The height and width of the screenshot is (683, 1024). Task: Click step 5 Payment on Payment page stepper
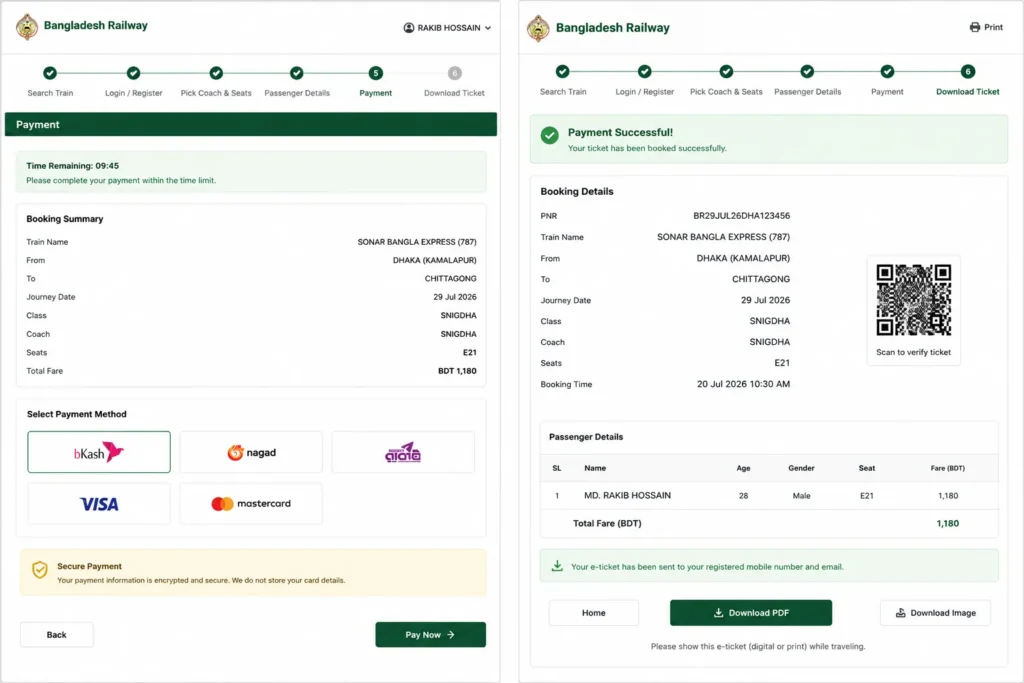[x=376, y=81]
